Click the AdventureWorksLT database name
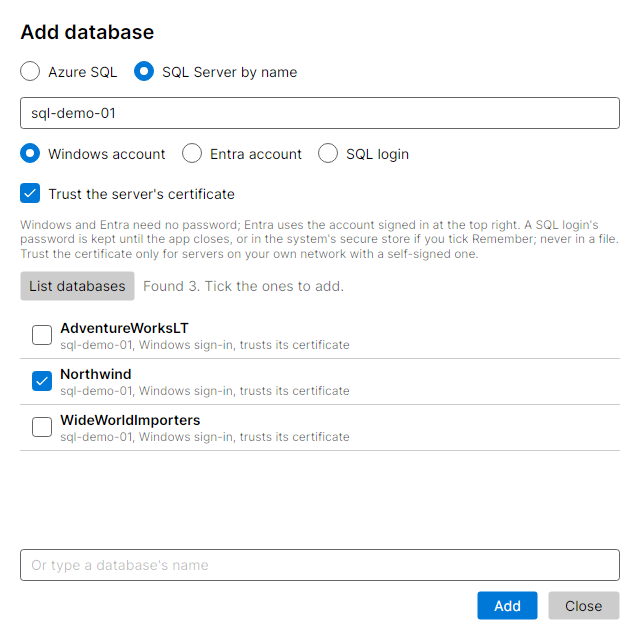640x640 pixels. [124, 328]
